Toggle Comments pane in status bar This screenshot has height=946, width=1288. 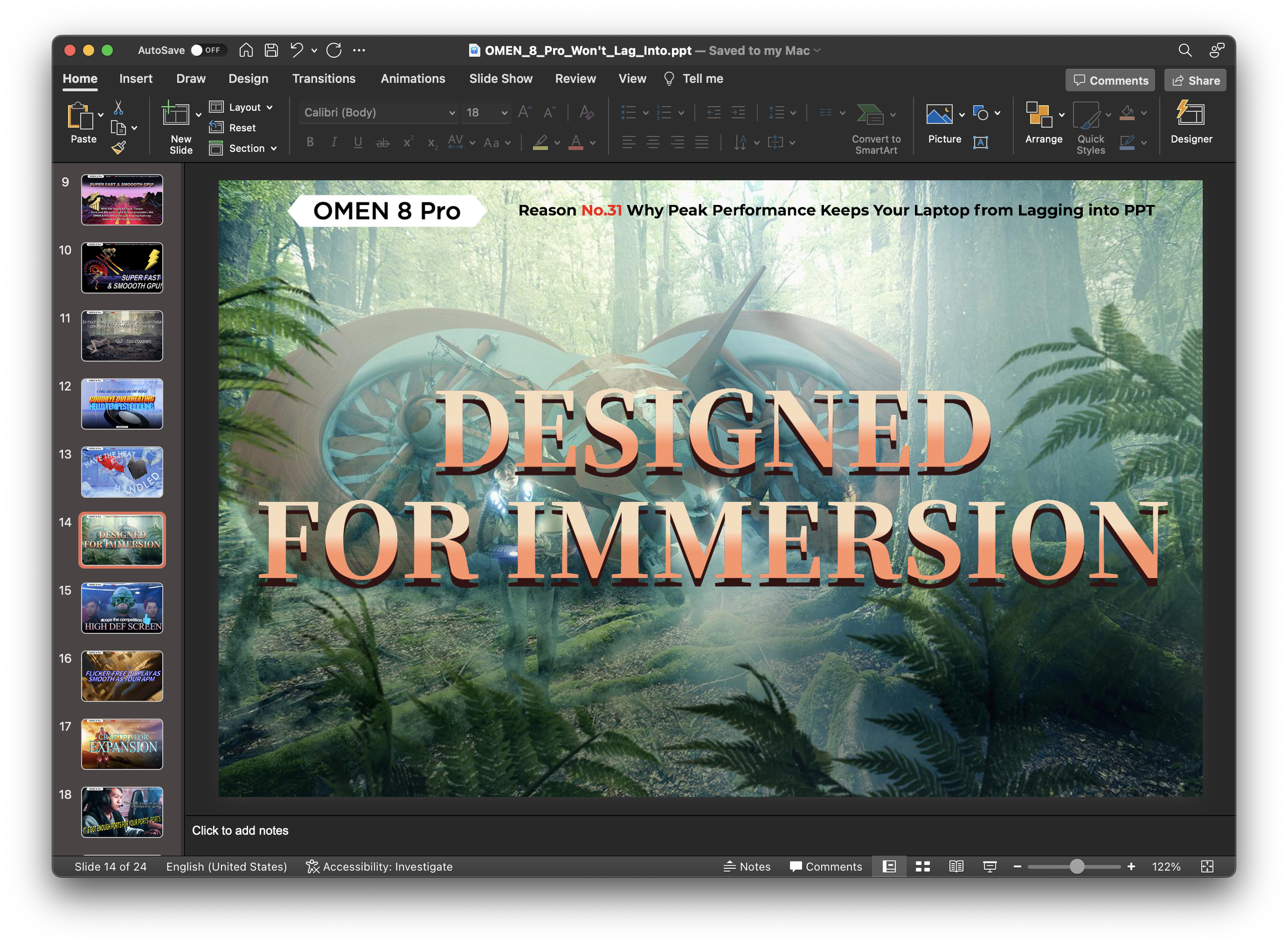coord(825,866)
